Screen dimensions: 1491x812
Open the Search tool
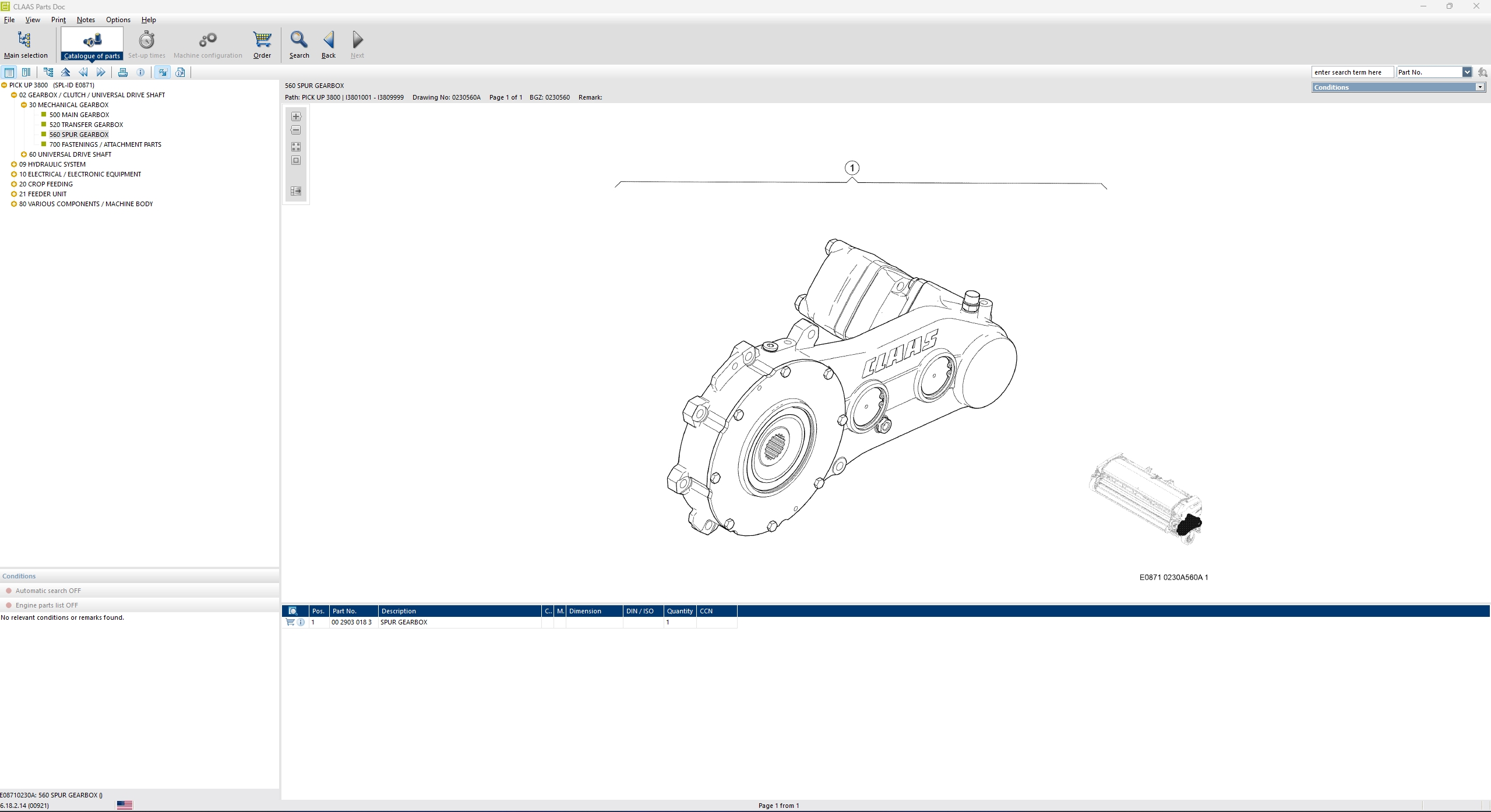pos(299,45)
